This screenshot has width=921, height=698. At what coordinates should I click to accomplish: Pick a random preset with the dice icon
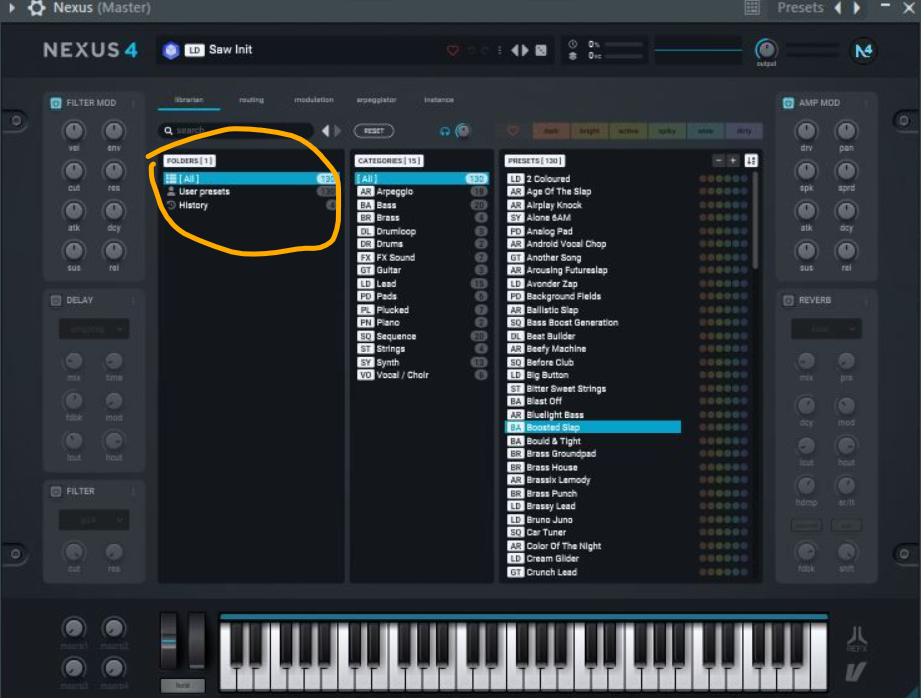541,51
